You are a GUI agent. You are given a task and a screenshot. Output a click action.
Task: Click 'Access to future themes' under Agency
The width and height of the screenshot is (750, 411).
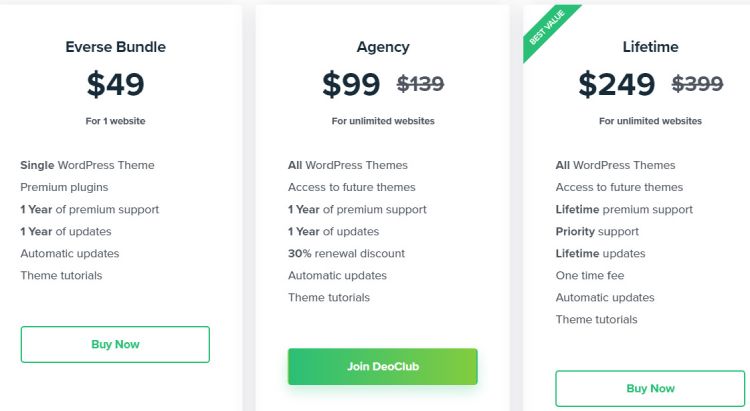point(351,187)
